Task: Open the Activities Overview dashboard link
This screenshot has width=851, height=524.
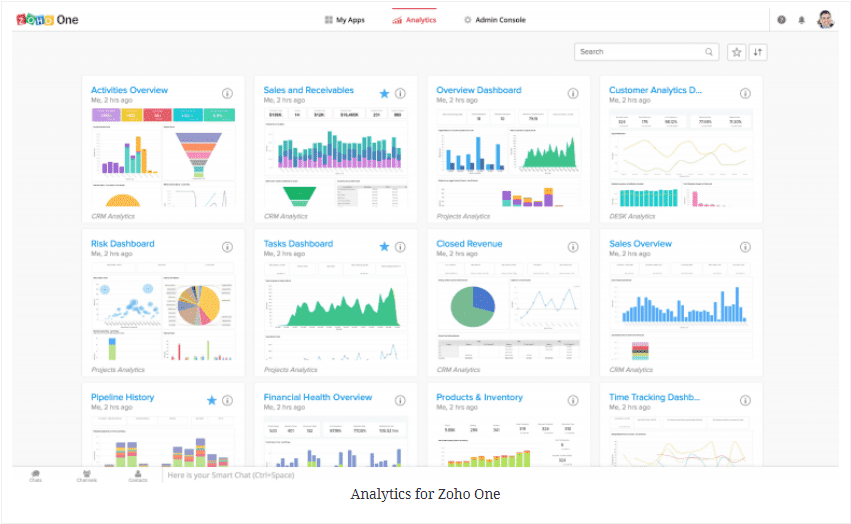Action: pyautogui.click(x=129, y=90)
